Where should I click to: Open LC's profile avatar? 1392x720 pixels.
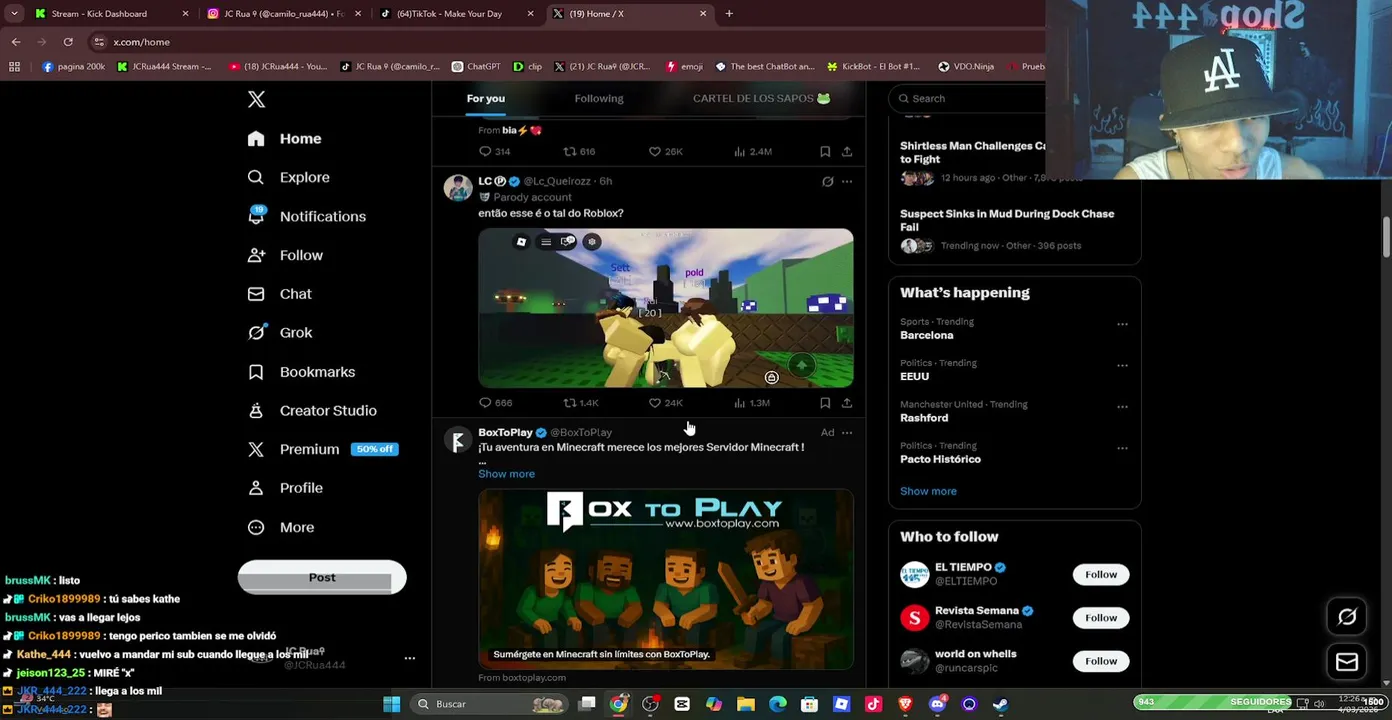(458, 188)
